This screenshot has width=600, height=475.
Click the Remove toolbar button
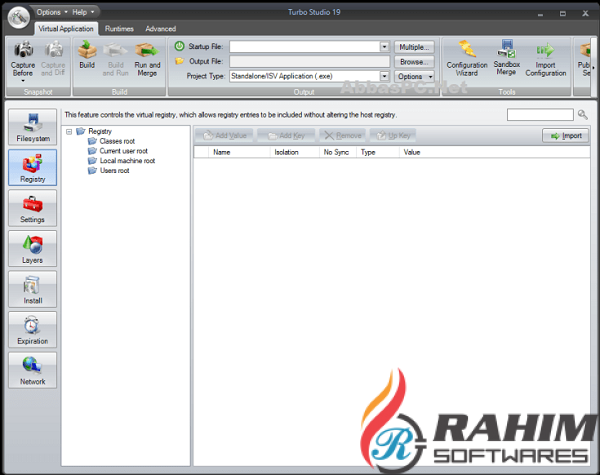coord(342,135)
